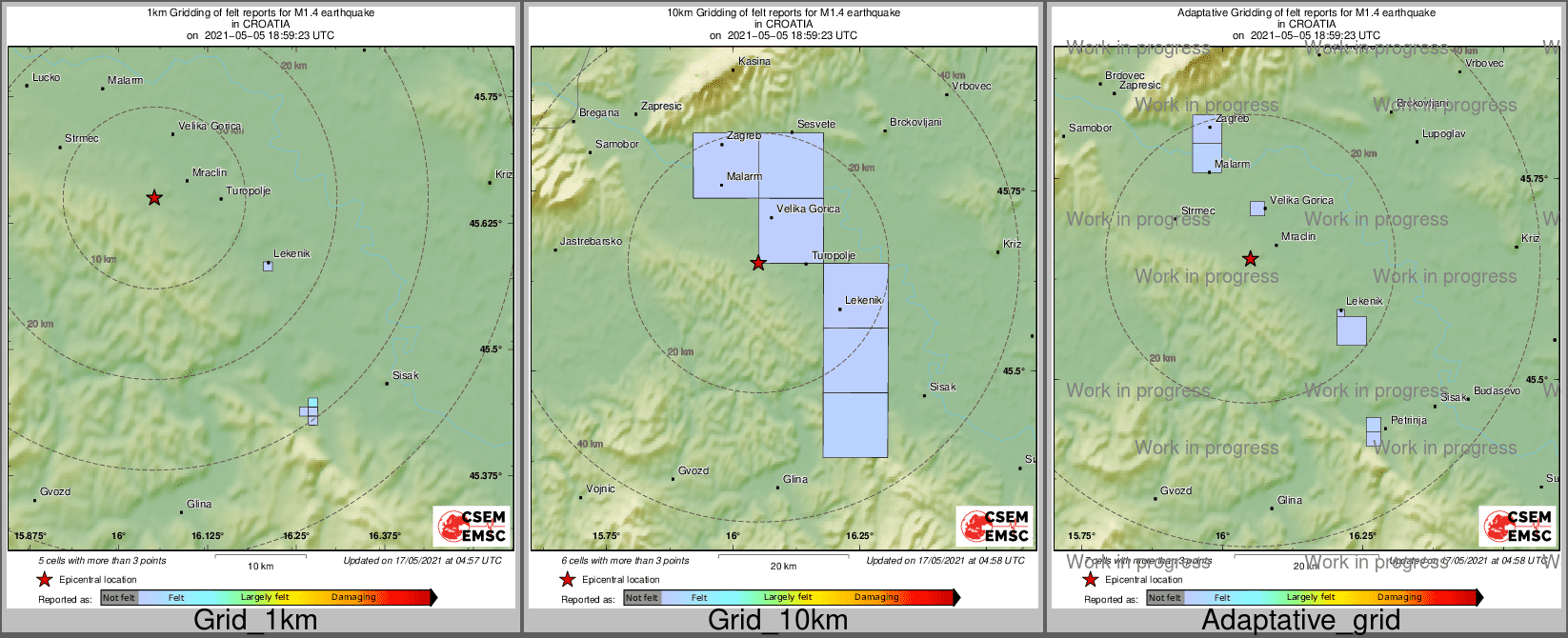Open the CSEM EMSC logo on Grid_10km map

[x=995, y=526]
